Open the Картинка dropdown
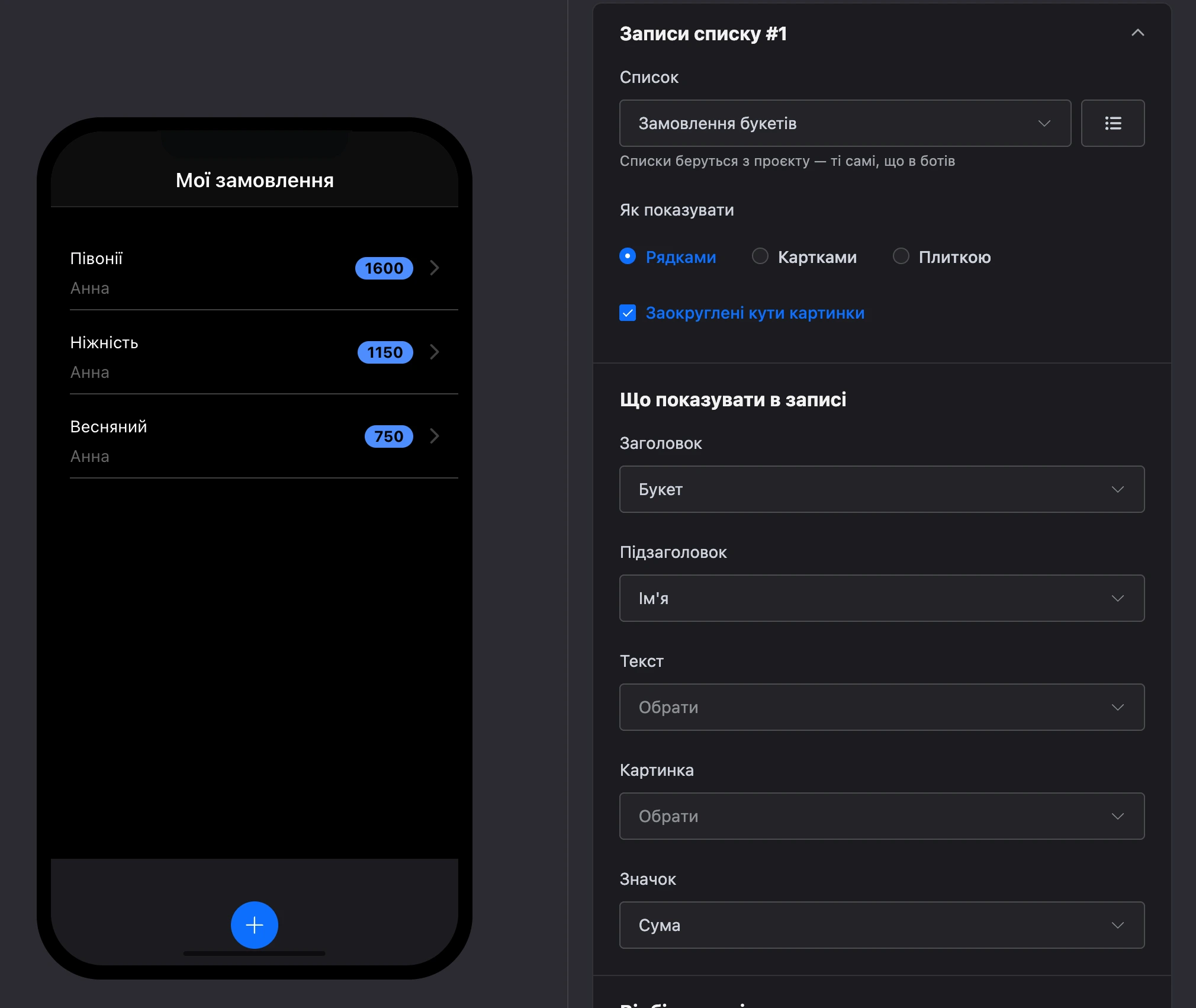This screenshot has height=1008, width=1196. click(882, 816)
